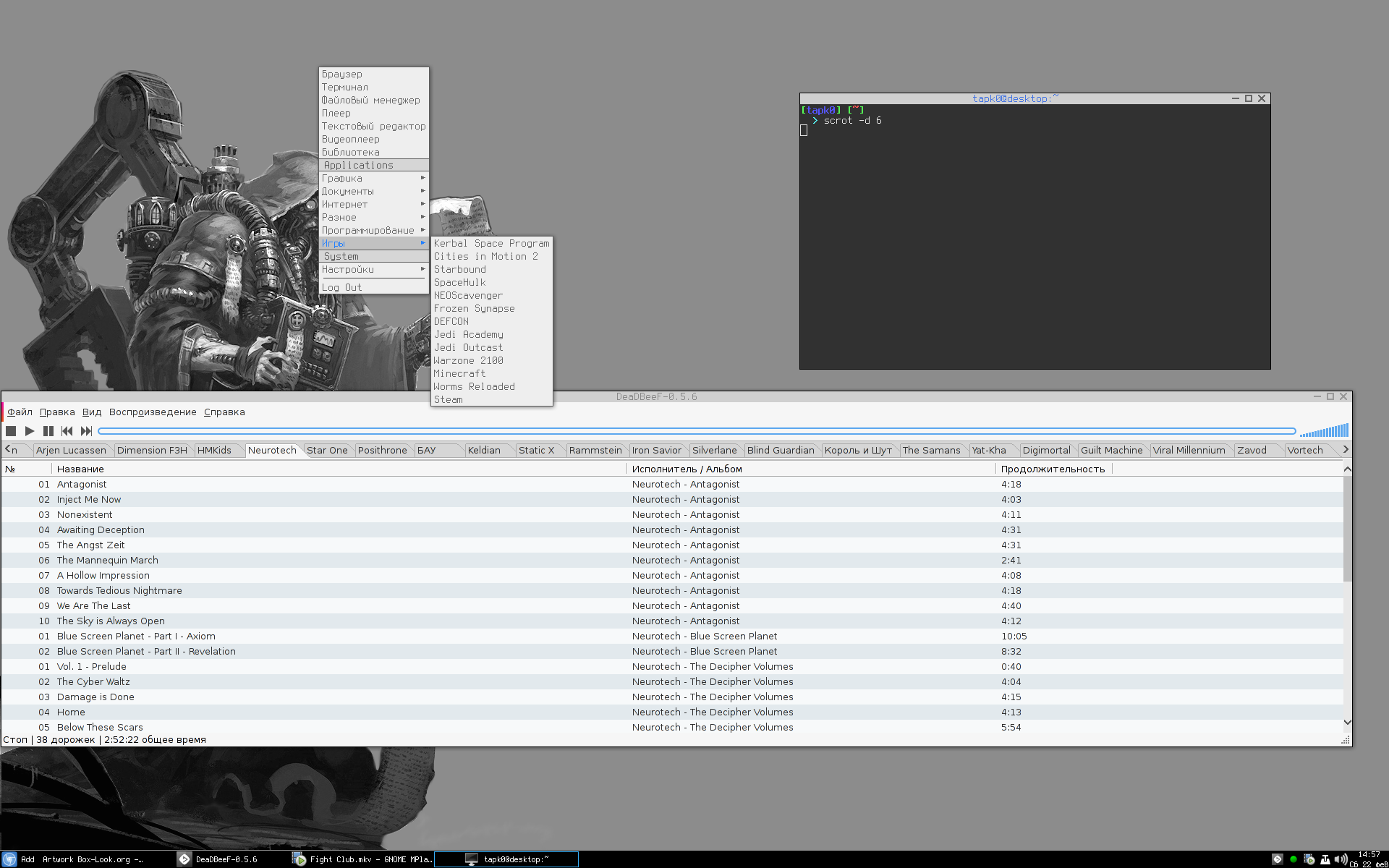This screenshot has height=868, width=1389.
Task: Open the Posithrone playlist tab
Action: tap(383, 450)
